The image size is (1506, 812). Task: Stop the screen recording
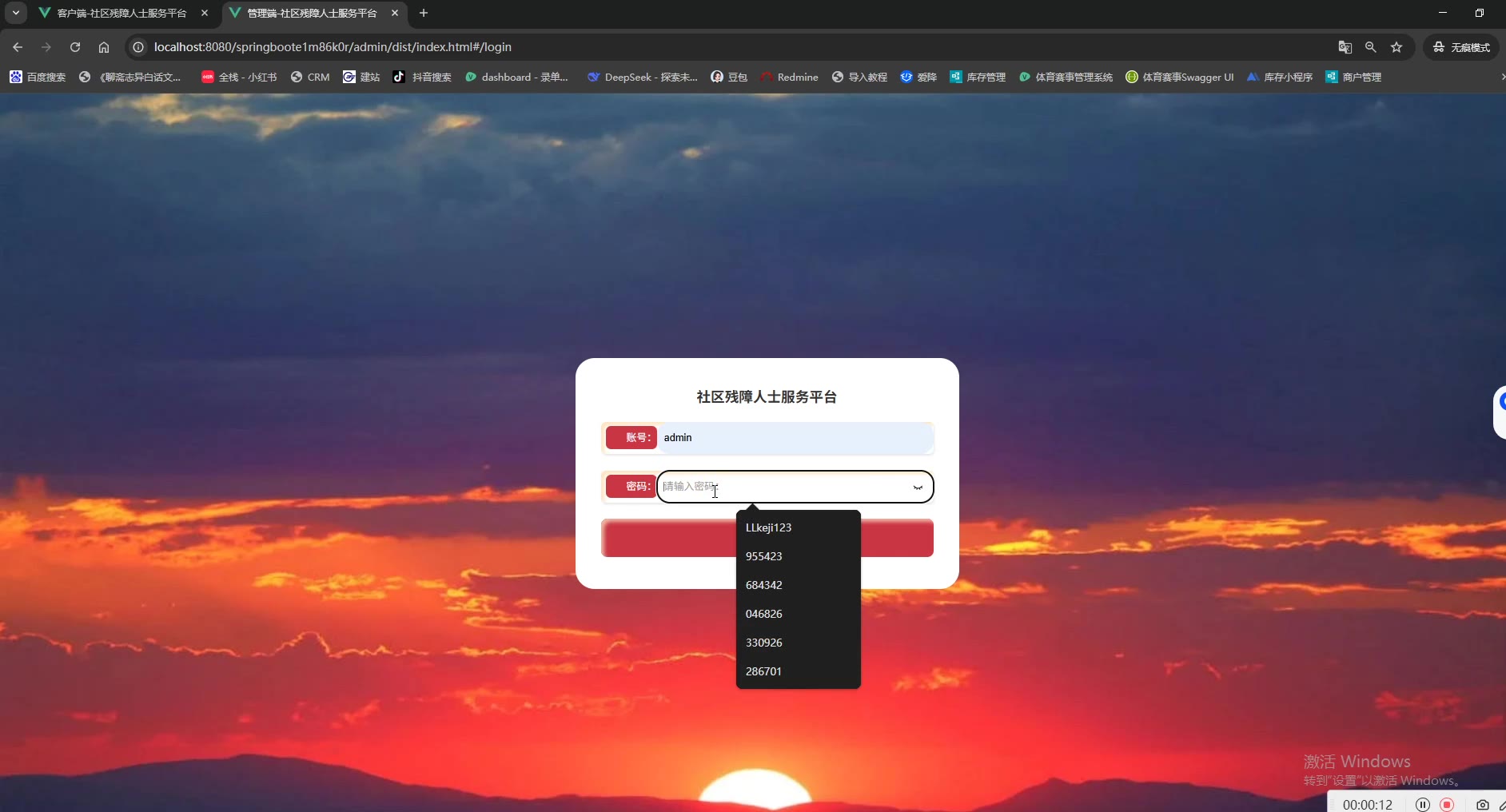pyautogui.click(x=1447, y=804)
